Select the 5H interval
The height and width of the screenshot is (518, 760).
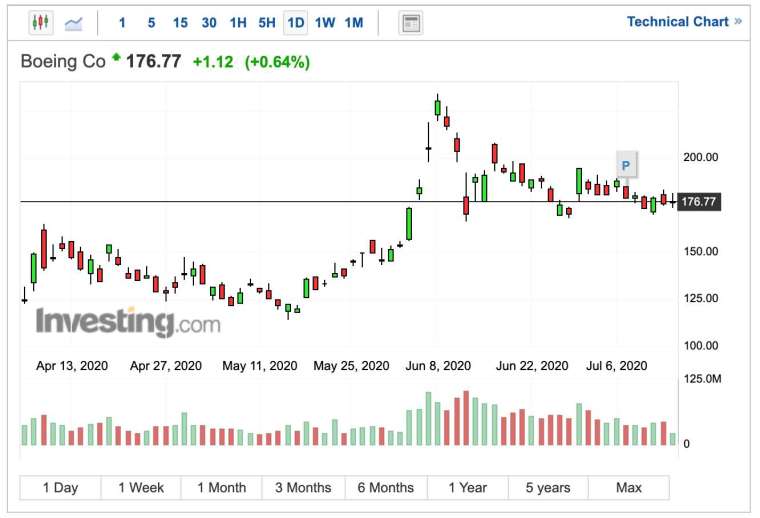coord(267,23)
